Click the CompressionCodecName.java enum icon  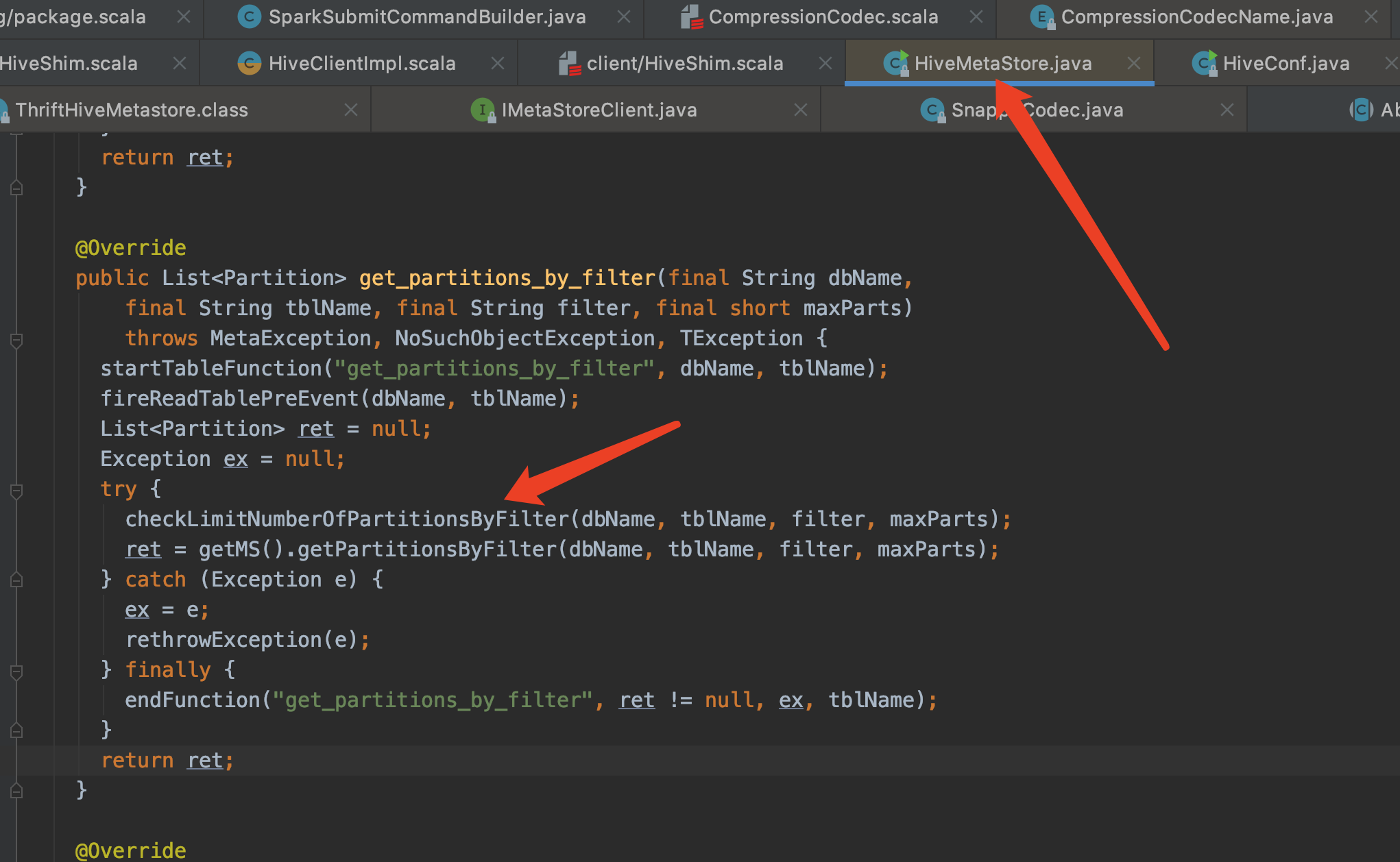(x=1042, y=16)
